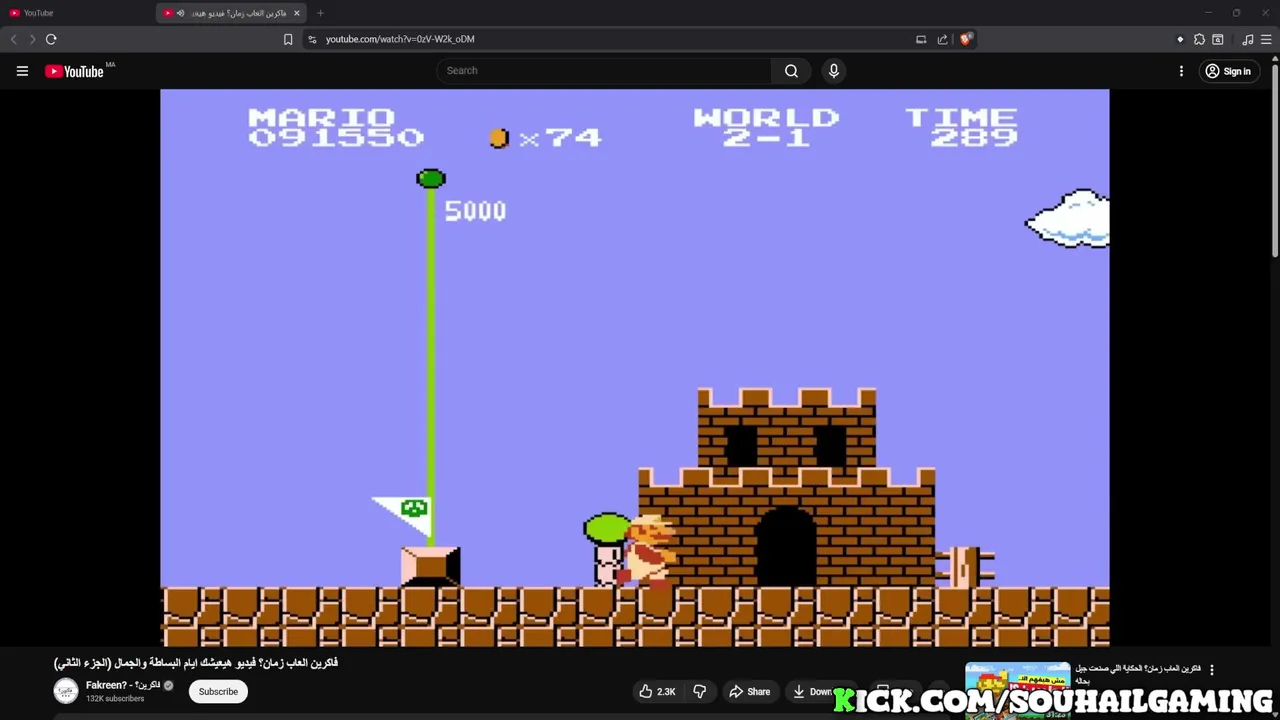Dislike the video
The height and width of the screenshot is (720, 1280).
coord(700,691)
